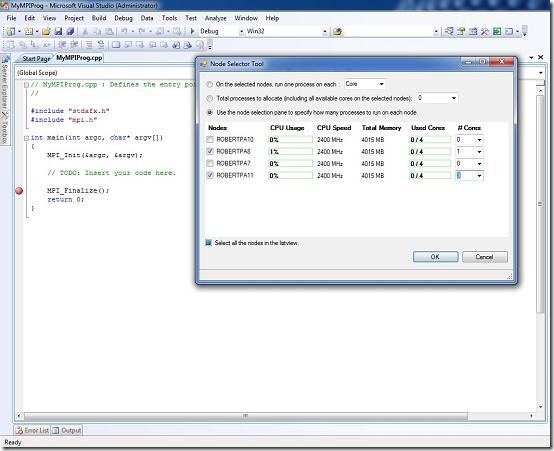
Task: Open the Toolbox wrench-and-hammer icon
Action: (x=485, y=31)
